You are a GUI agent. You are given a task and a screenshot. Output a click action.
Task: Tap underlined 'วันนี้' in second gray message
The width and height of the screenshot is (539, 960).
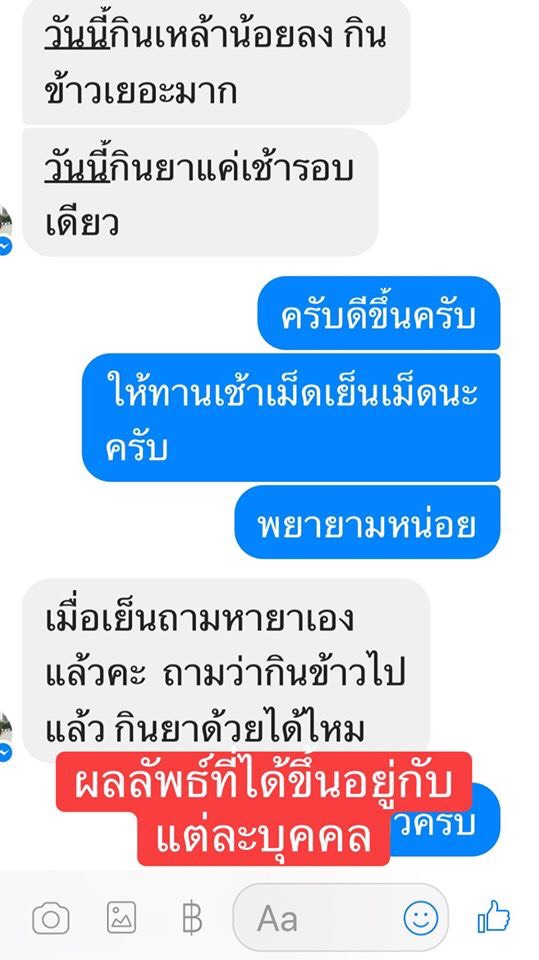click(x=77, y=167)
